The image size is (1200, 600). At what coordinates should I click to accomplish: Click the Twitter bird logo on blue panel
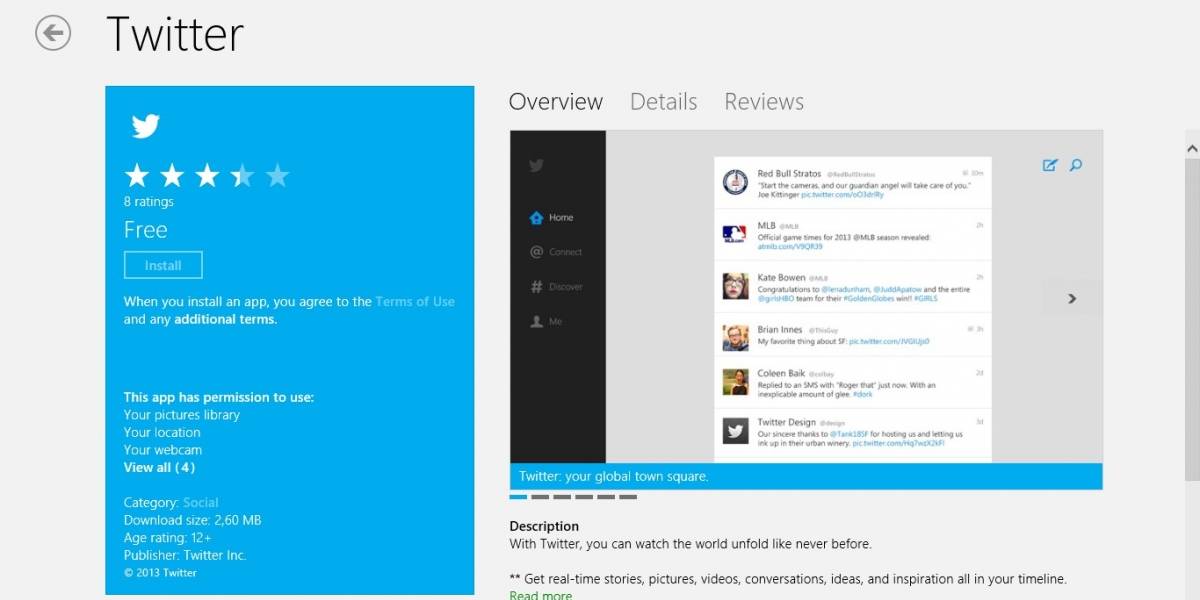pos(146,126)
